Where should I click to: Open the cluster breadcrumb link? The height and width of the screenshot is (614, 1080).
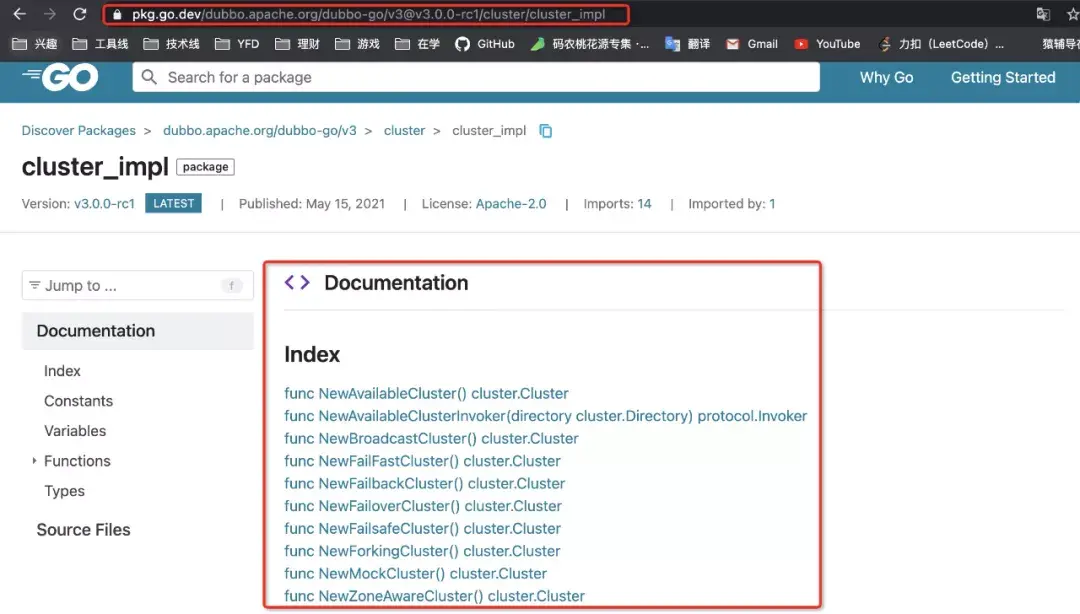[x=404, y=131]
